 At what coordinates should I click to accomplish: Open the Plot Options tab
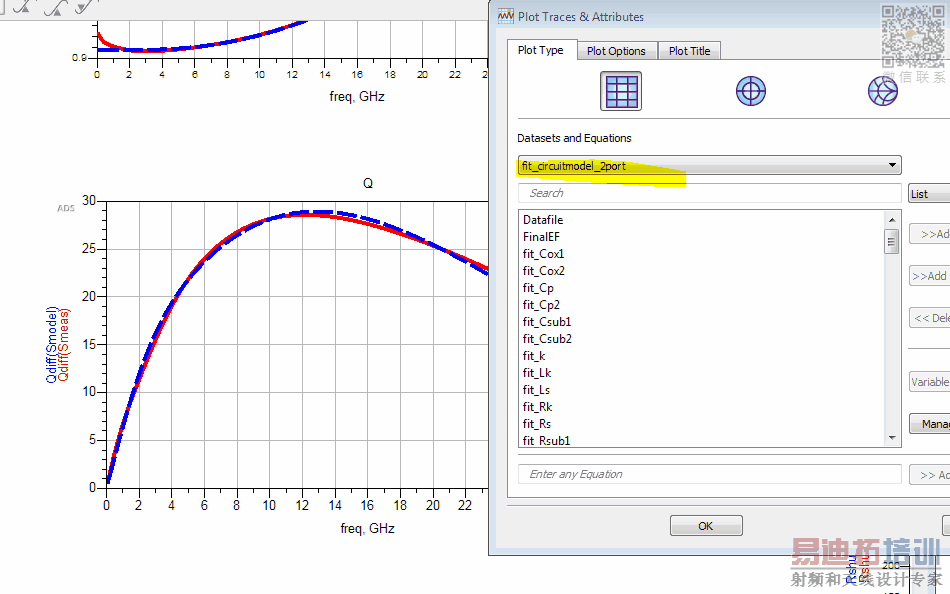(x=616, y=51)
